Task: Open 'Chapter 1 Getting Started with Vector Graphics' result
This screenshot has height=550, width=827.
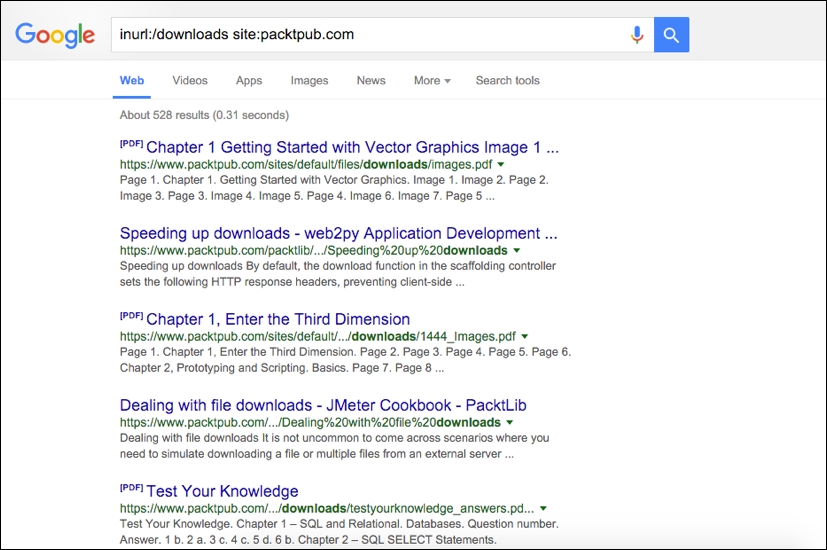Action: [x=352, y=147]
